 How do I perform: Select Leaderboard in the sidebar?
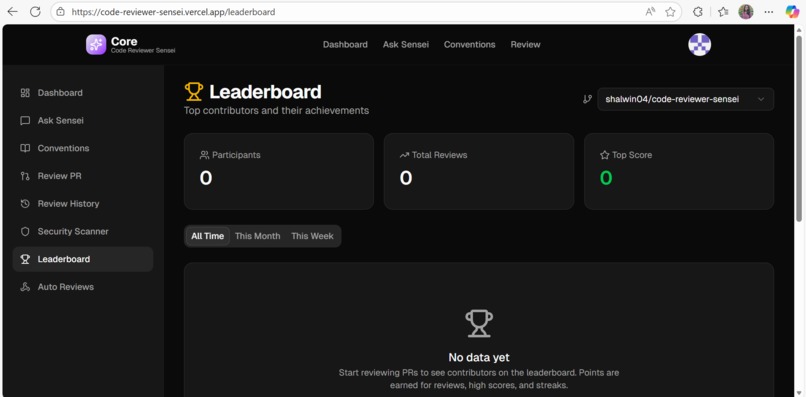pyautogui.click(x=83, y=259)
